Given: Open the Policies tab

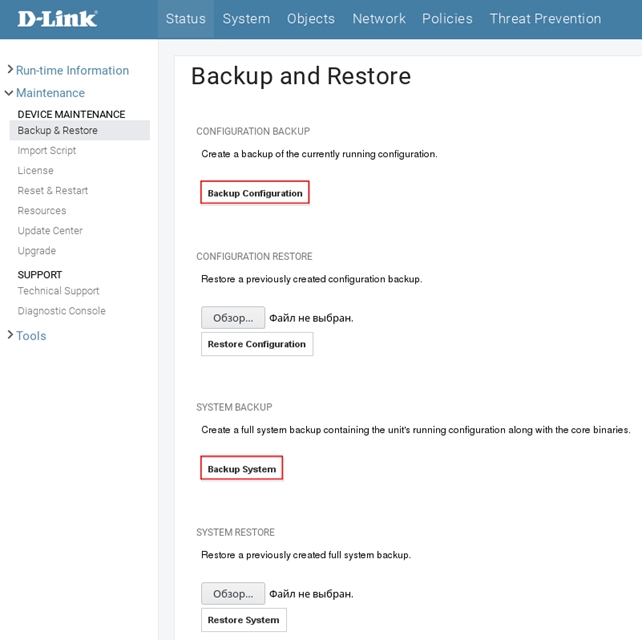Looking at the screenshot, I should (x=447, y=18).
